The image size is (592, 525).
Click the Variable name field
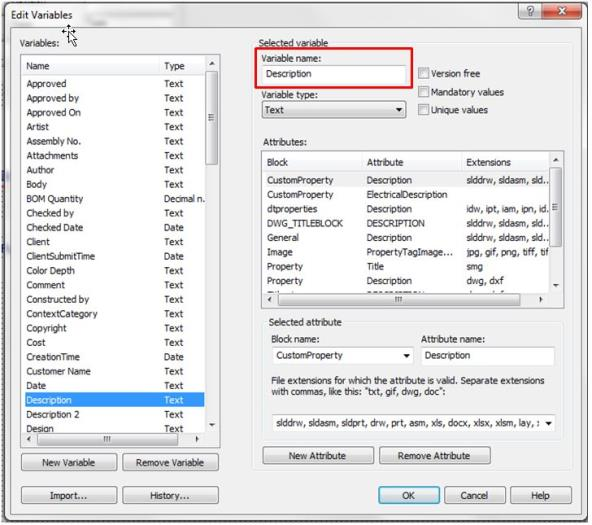334,74
